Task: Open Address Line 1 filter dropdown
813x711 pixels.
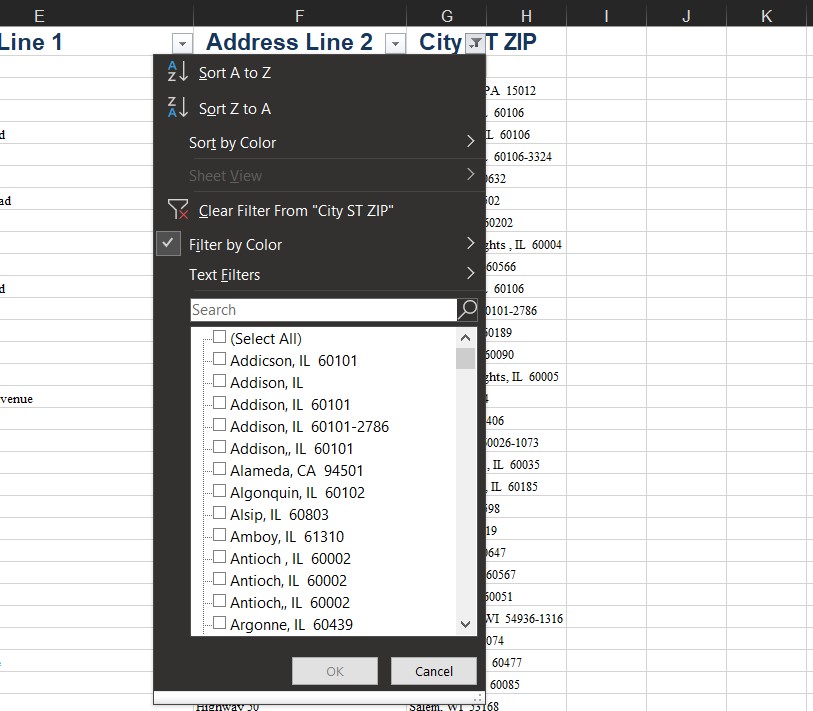Action: [x=182, y=43]
